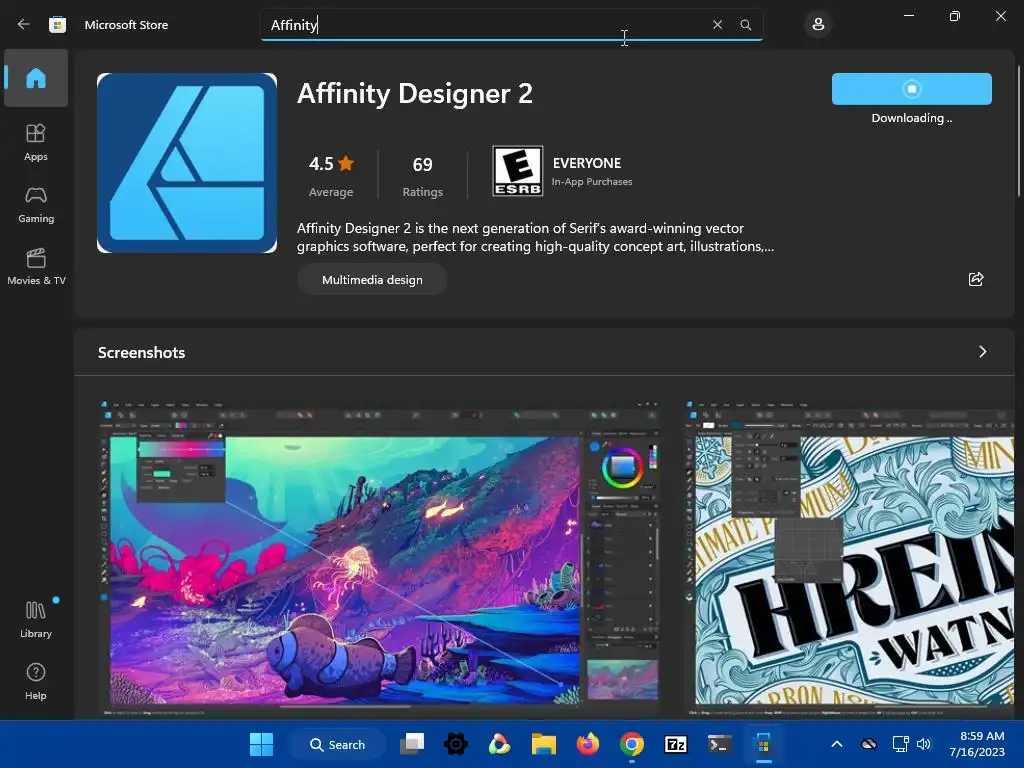Click the taskbar Search box

[338, 744]
